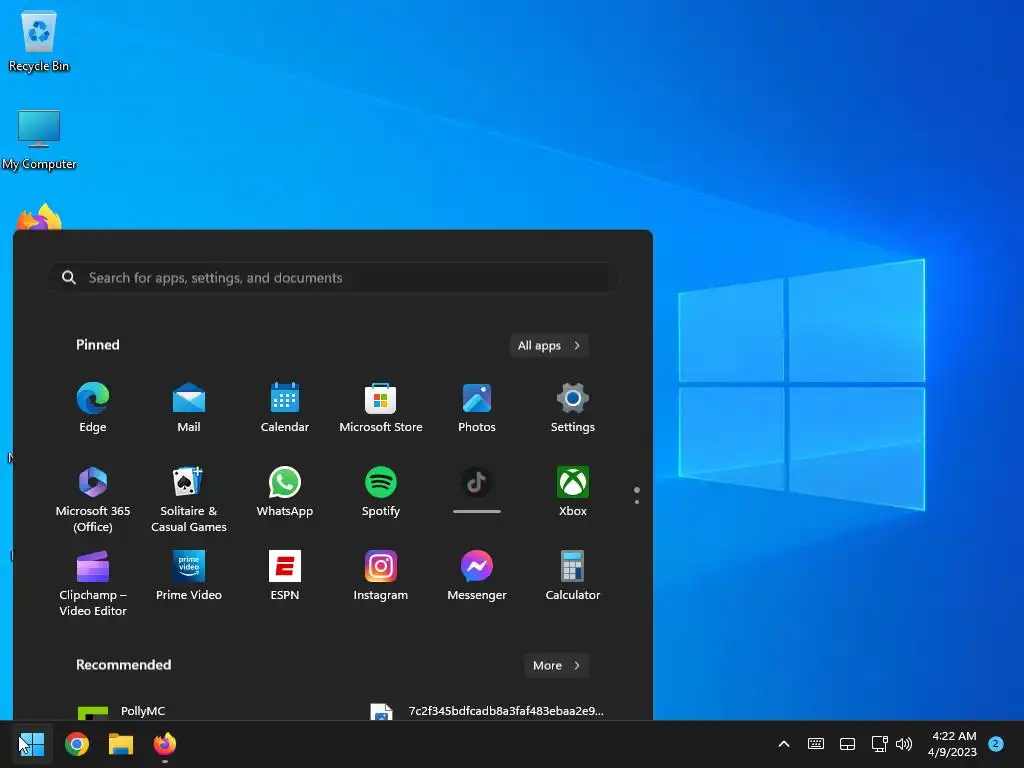The image size is (1024, 768).
Task: Open the clock showing 4:22 AM
Action: click(952, 744)
